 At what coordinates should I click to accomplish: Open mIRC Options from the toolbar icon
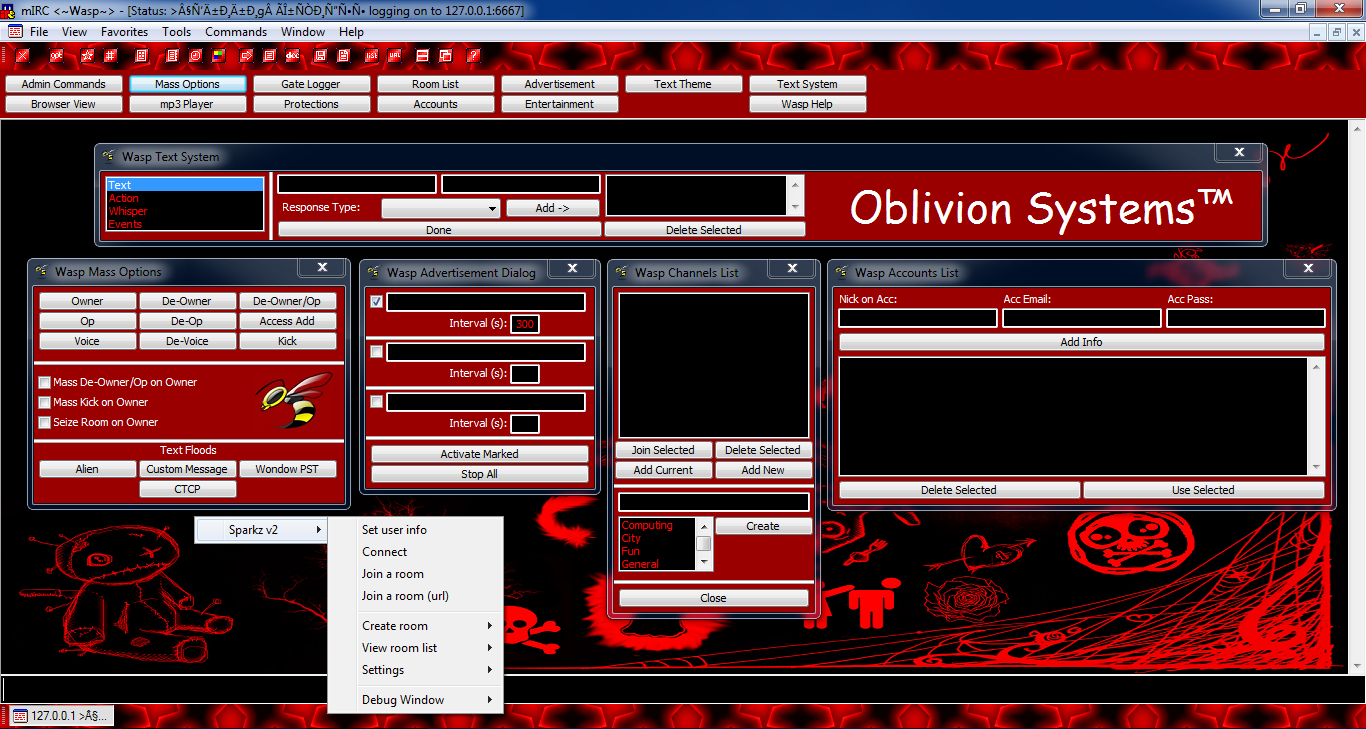[x=57, y=56]
